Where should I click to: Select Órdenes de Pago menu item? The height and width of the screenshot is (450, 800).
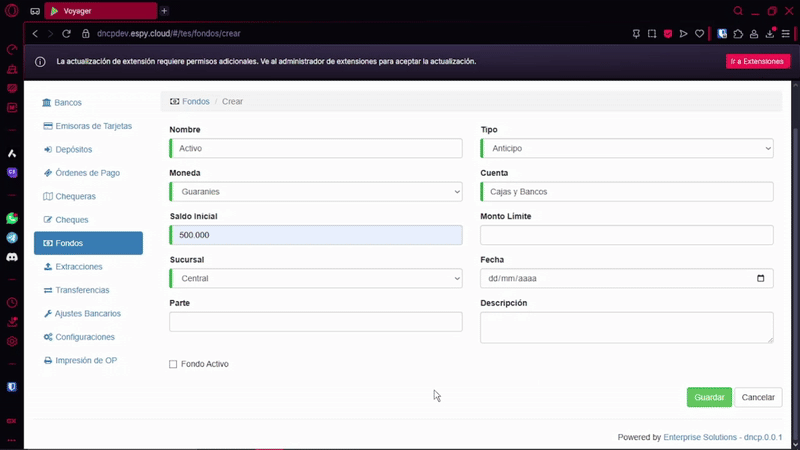(87, 173)
